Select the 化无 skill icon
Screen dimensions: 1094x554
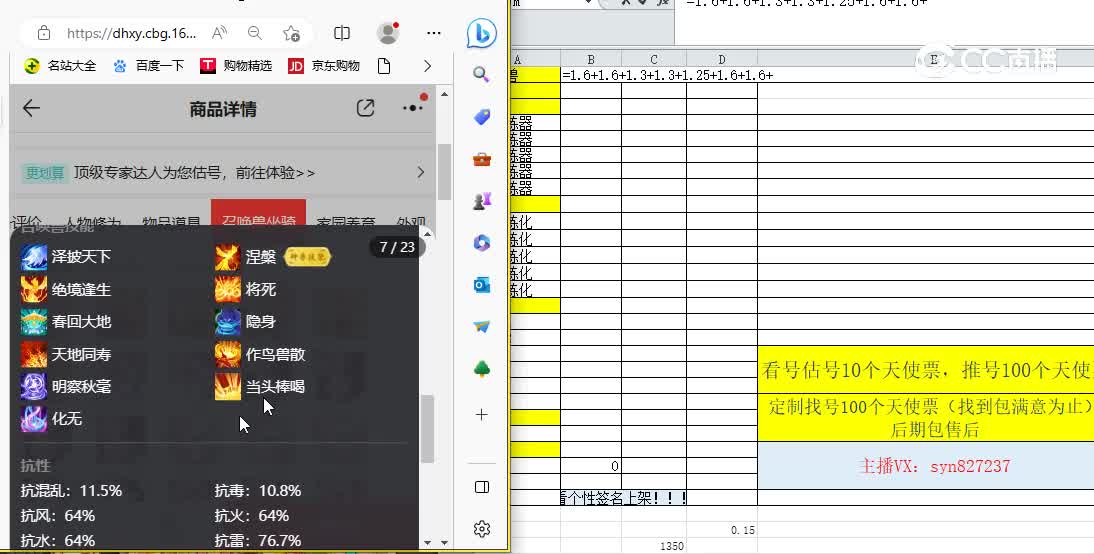[33, 419]
